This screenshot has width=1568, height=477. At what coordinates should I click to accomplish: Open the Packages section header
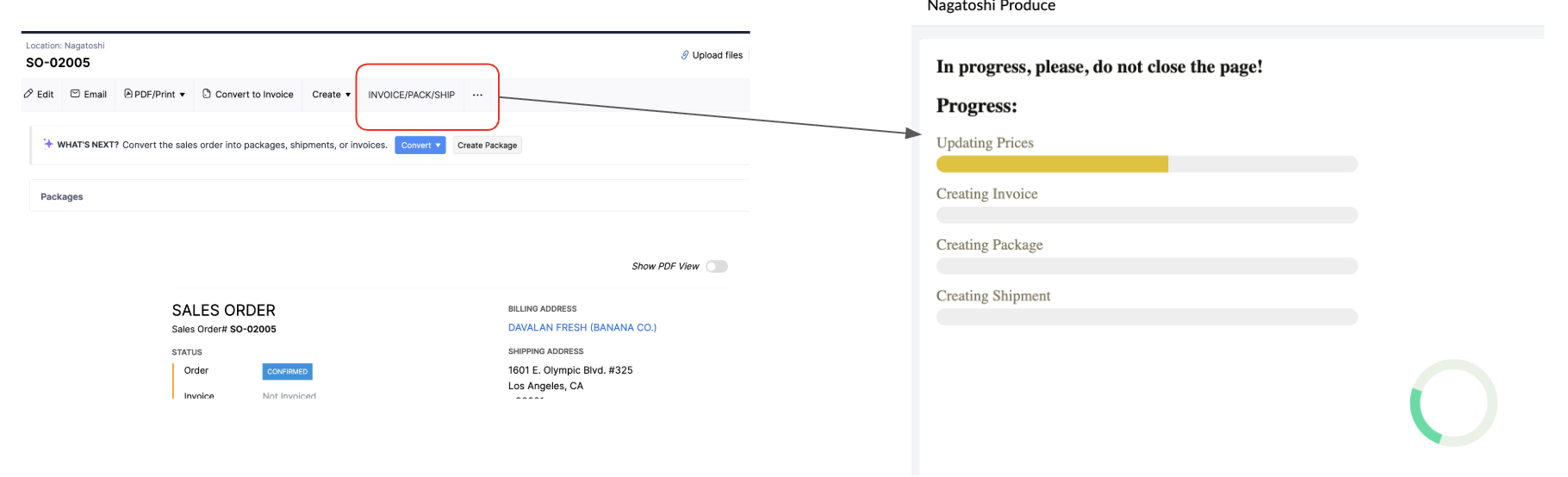[62, 196]
